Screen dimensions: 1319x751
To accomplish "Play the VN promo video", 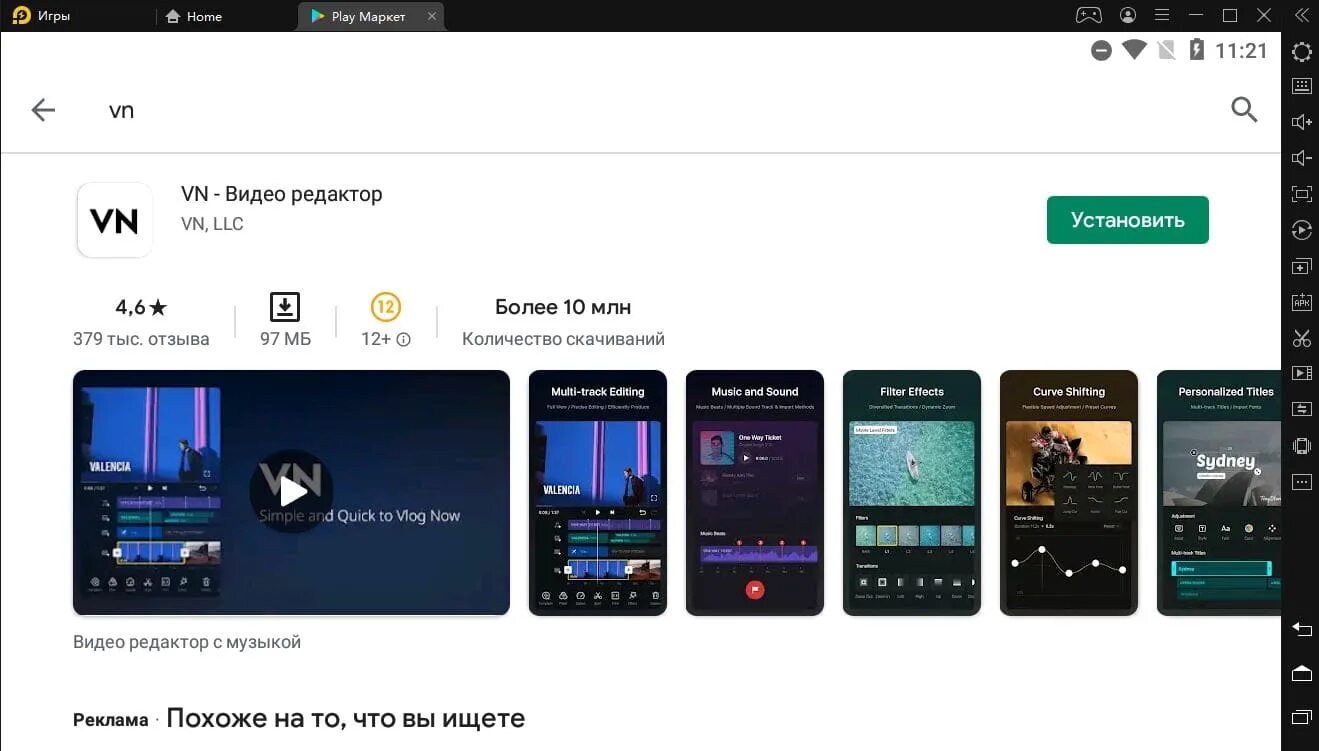I will click(291, 492).
